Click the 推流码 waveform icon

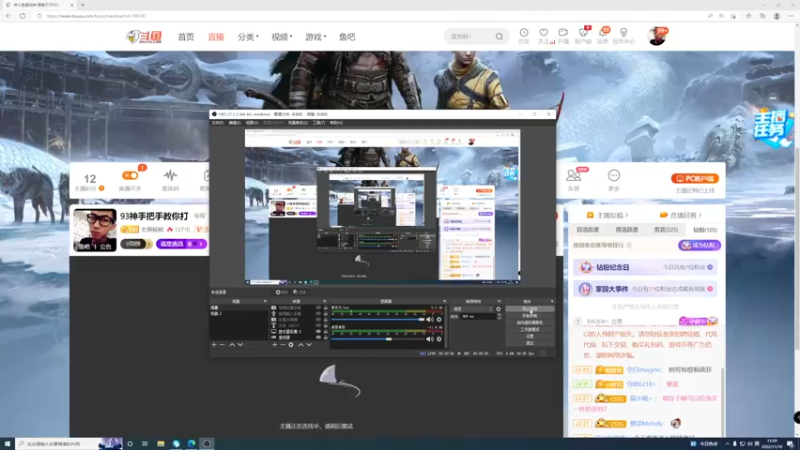[170, 176]
